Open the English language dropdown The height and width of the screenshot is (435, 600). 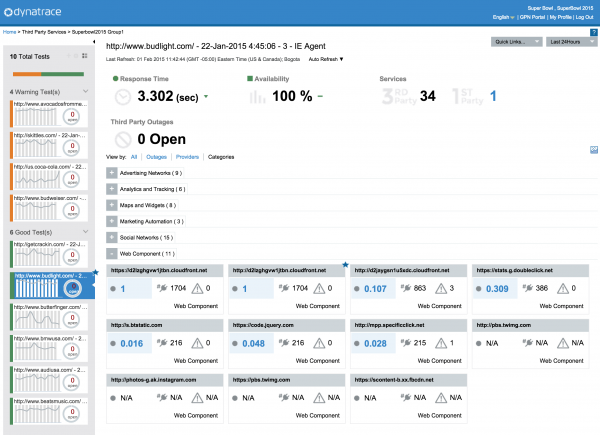[x=503, y=17]
